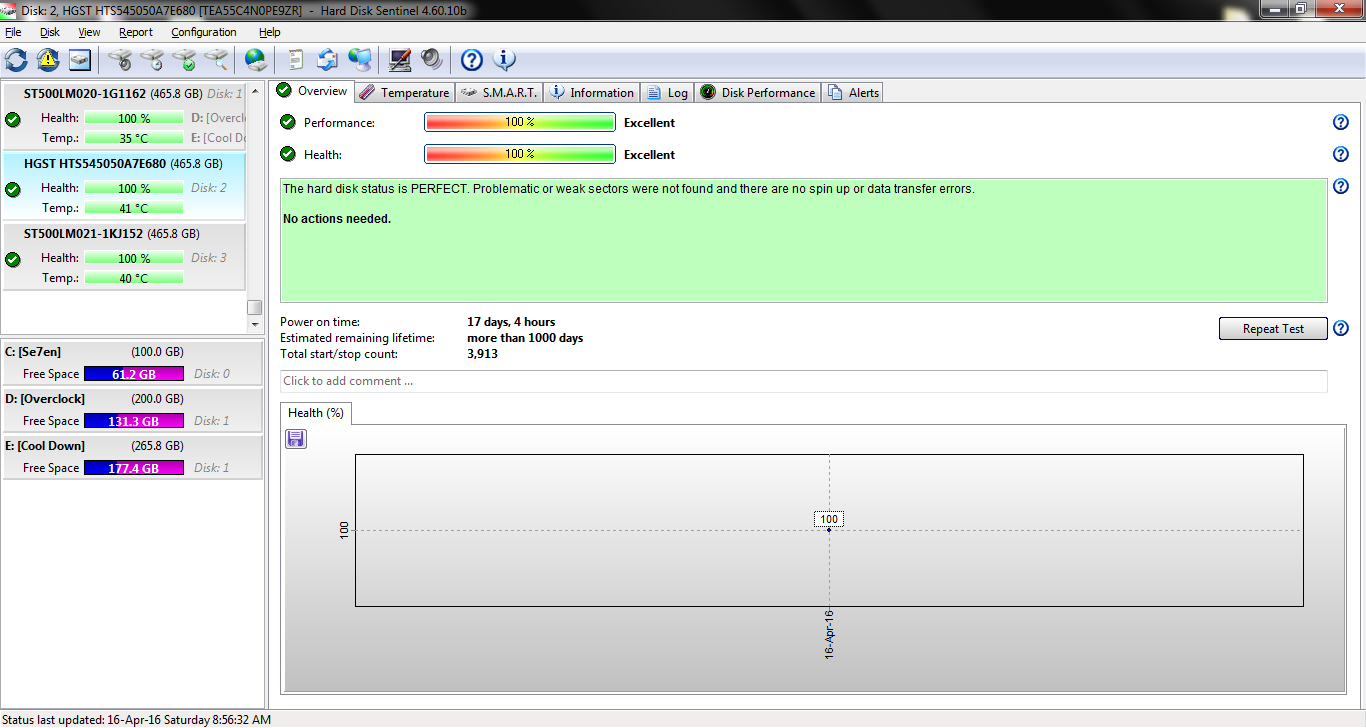1366x728 pixels.
Task: Click the globe and monitor toolbar icon
Action: [360, 60]
